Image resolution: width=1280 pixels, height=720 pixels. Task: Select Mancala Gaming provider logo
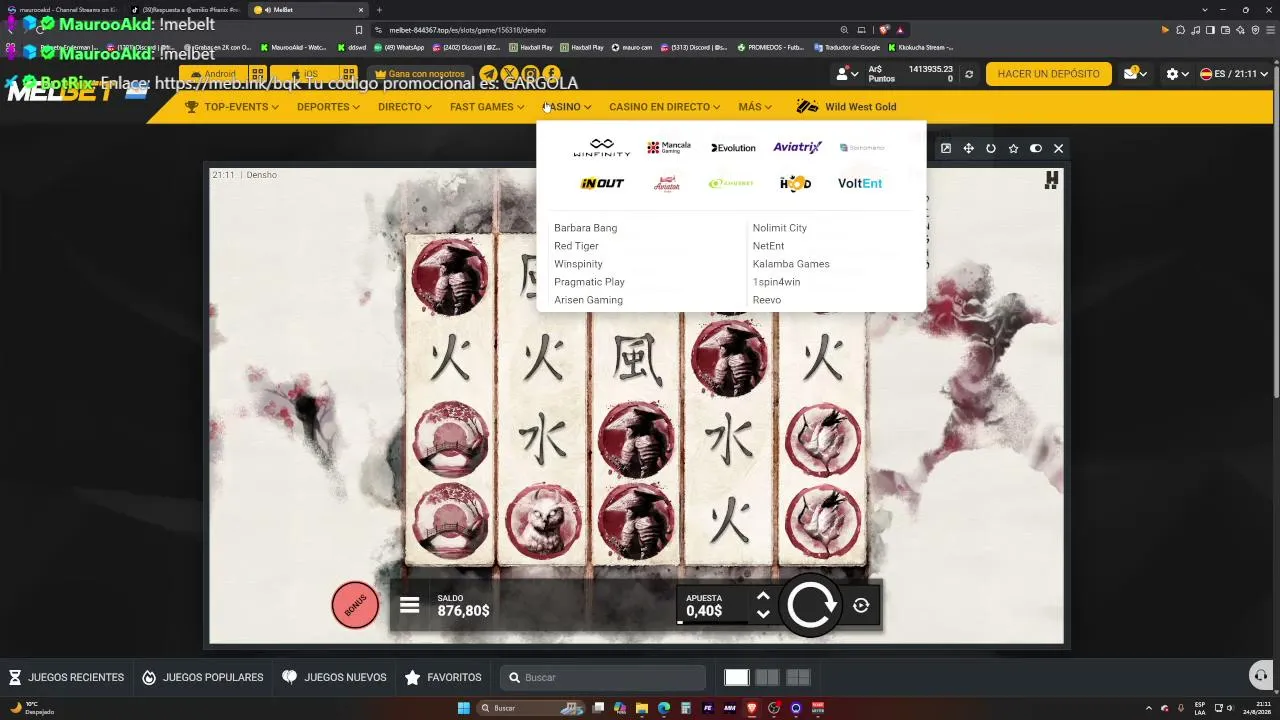669,148
